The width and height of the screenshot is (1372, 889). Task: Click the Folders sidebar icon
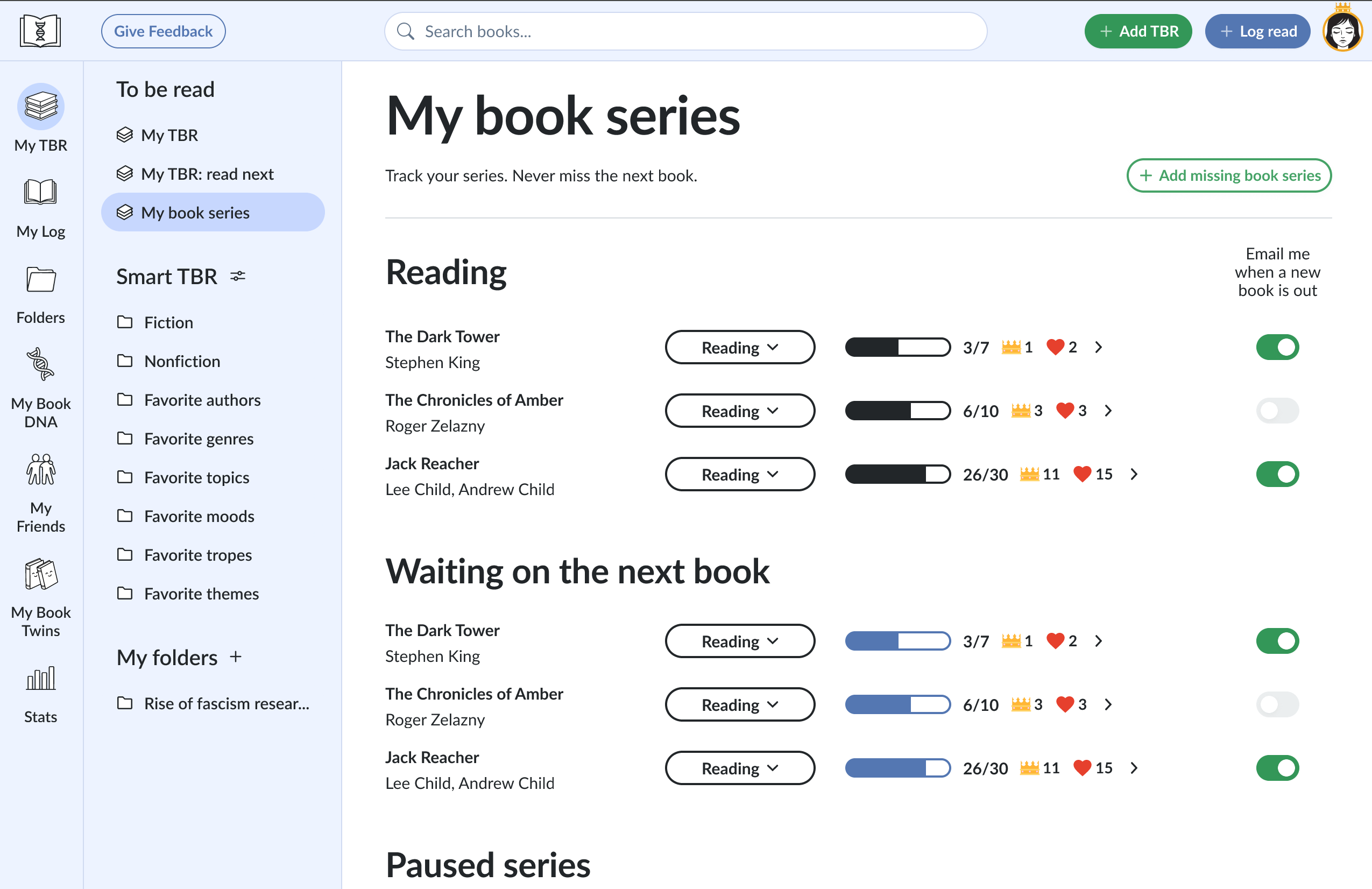[x=40, y=280]
